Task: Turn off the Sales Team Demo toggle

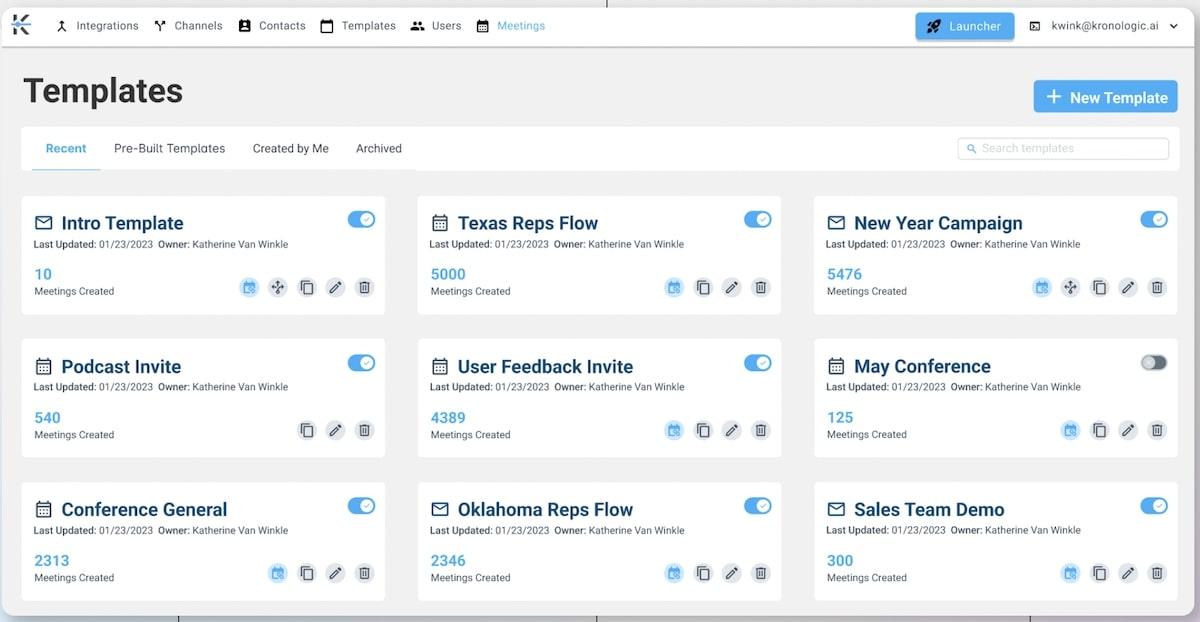Action: pyautogui.click(x=1153, y=506)
